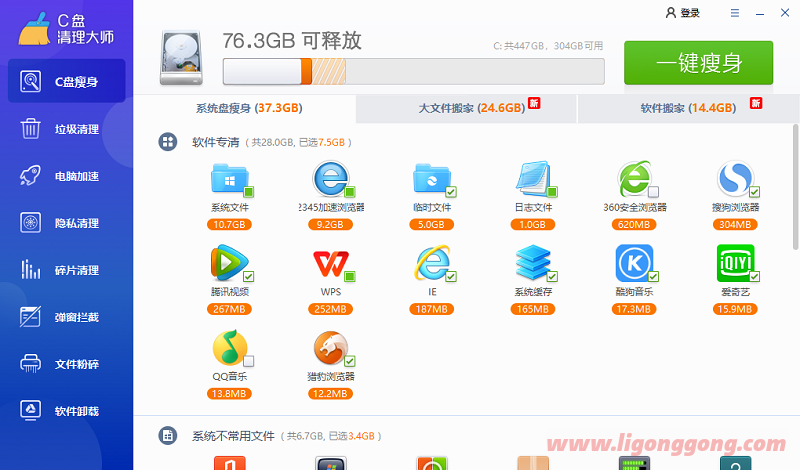The height and width of the screenshot is (470, 800).
Task: Click the 17.3MB badge under 酷狗音乐
Action: click(634, 309)
